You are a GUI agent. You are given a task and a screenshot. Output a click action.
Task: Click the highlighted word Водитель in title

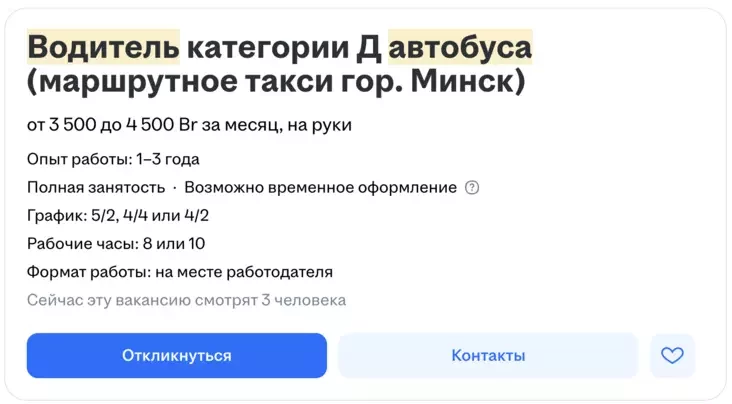103,46
